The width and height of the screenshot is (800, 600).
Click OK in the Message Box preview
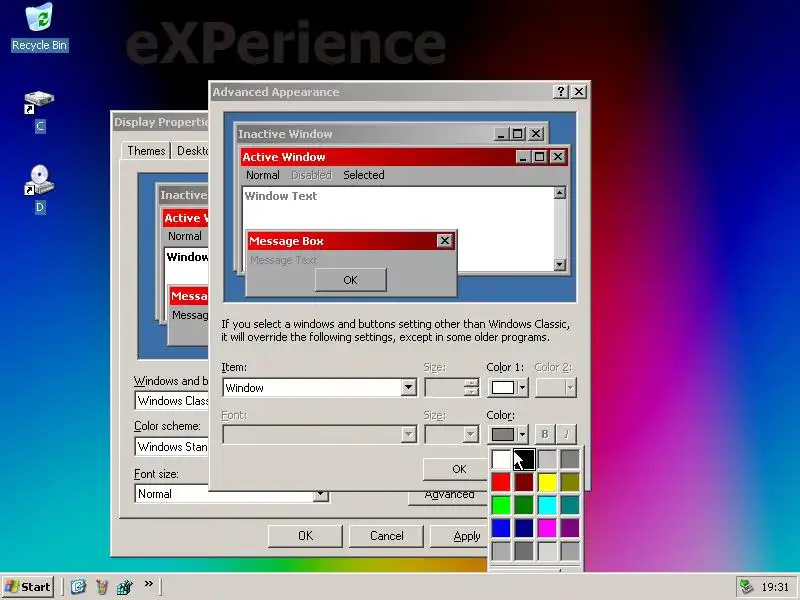tap(351, 280)
